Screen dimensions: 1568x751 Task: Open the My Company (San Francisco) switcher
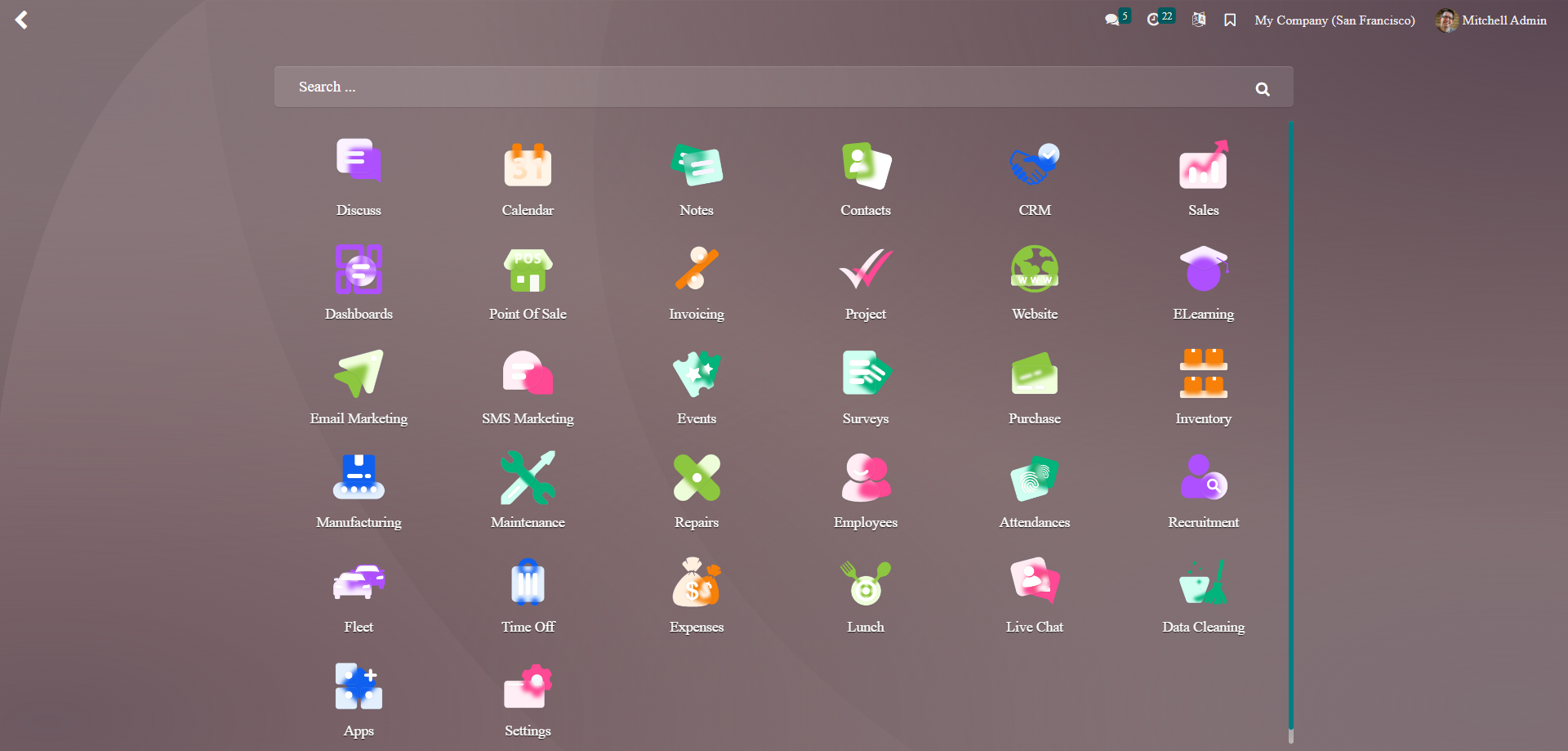[x=1334, y=20]
